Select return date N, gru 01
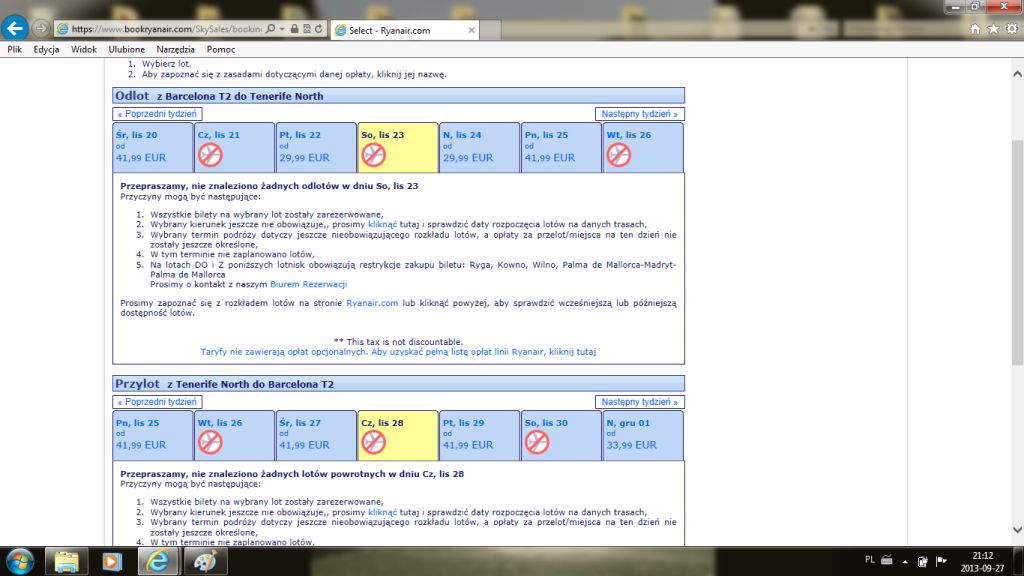The height and width of the screenshot is (576, 1024). pos(643,435)
